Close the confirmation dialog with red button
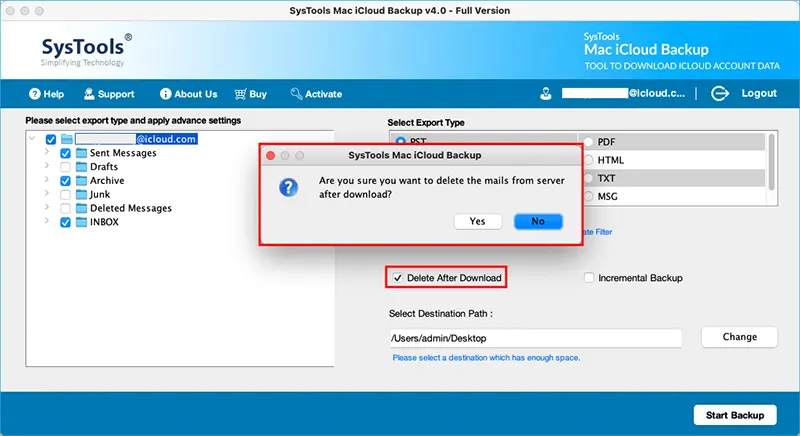800x436 pixels. [x=270, y=156]
